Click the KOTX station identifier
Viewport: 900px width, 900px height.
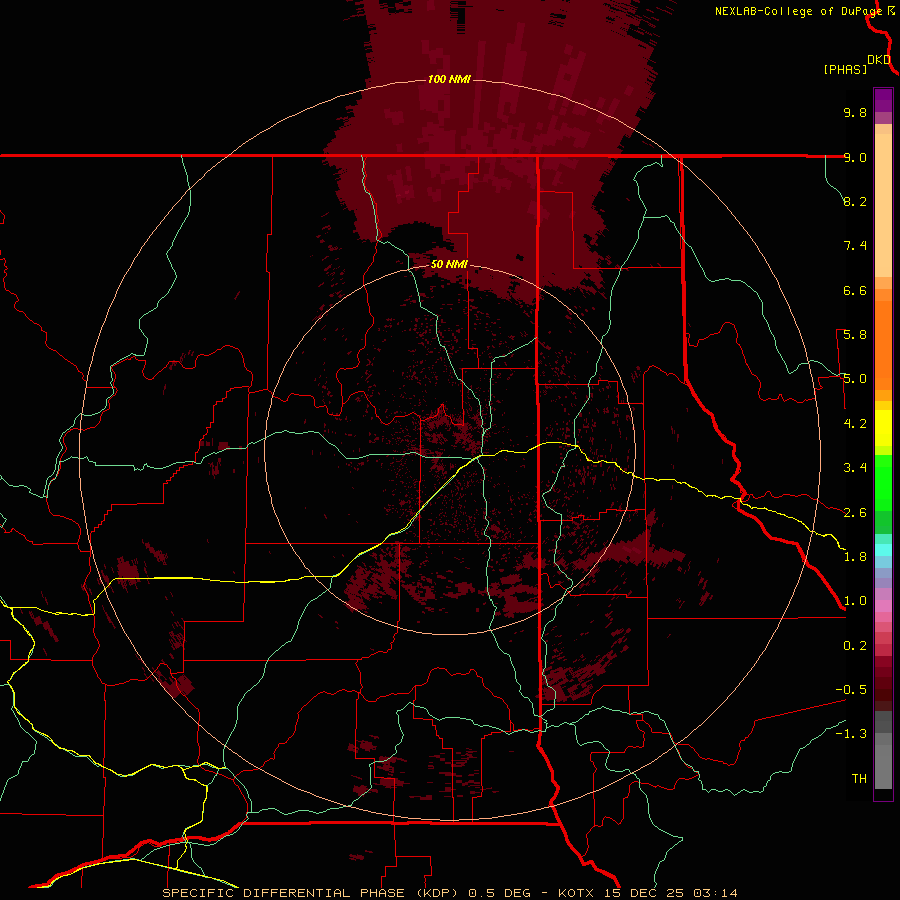pyautogui.click(x=578, y=893)
